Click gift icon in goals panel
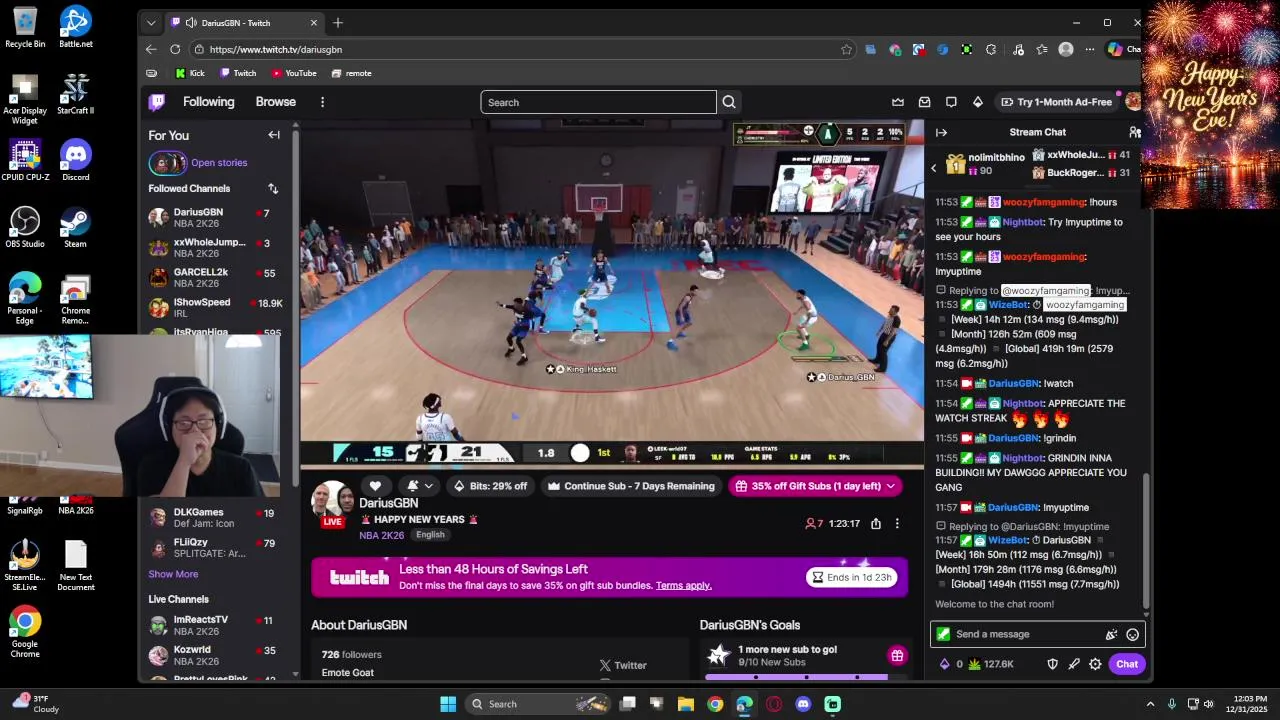1280x720 pixels. click(897, 656)
